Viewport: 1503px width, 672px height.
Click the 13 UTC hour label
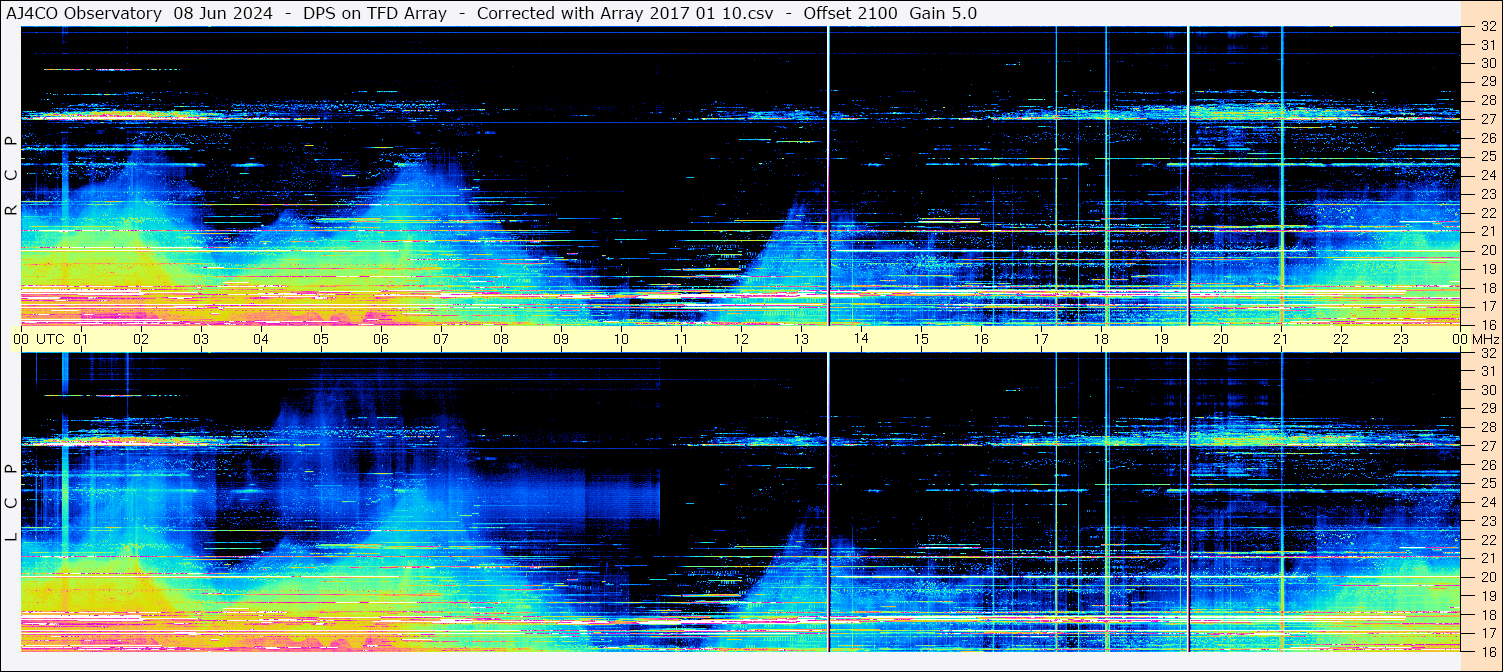tap(801, 339)
